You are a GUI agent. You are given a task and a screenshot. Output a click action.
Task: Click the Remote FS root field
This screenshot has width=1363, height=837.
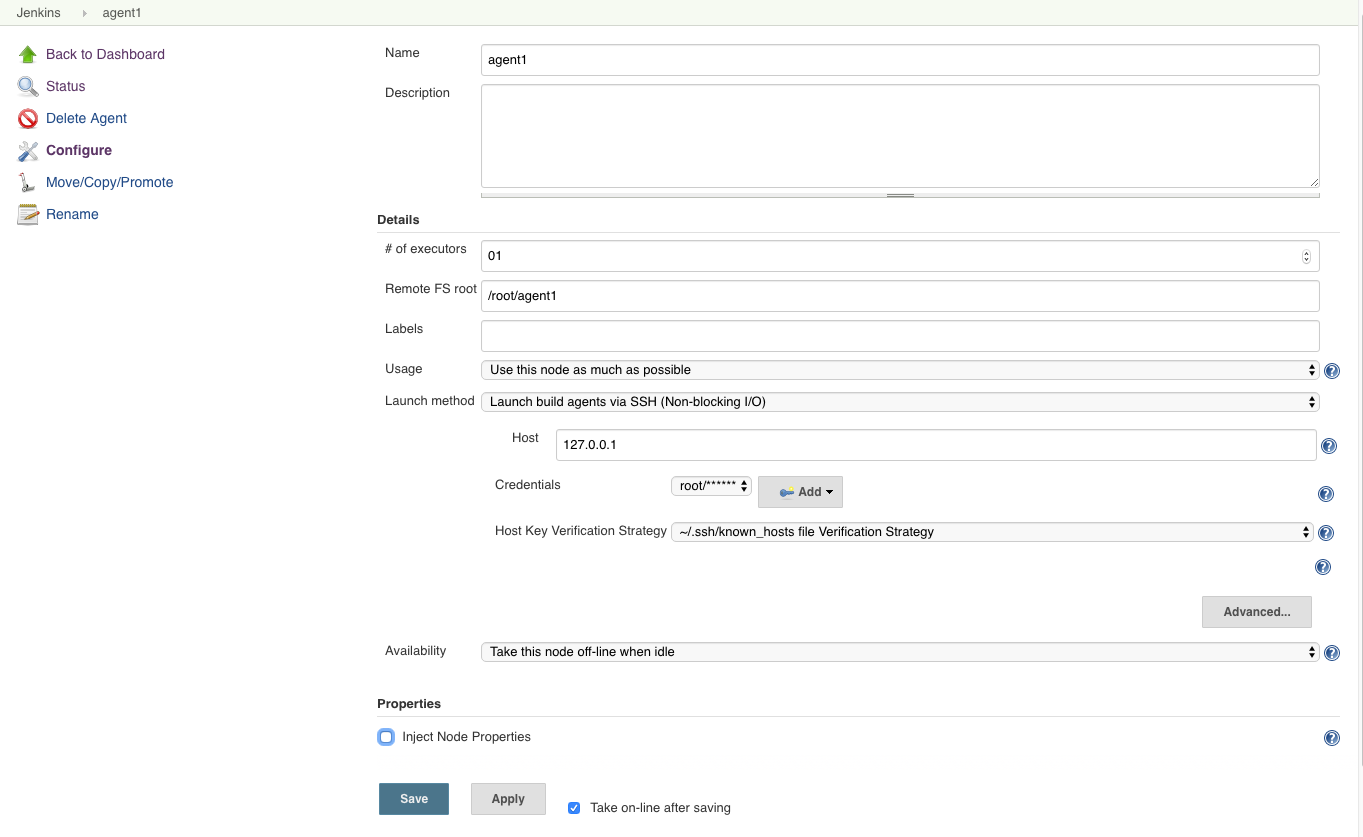tap(900, 296)
